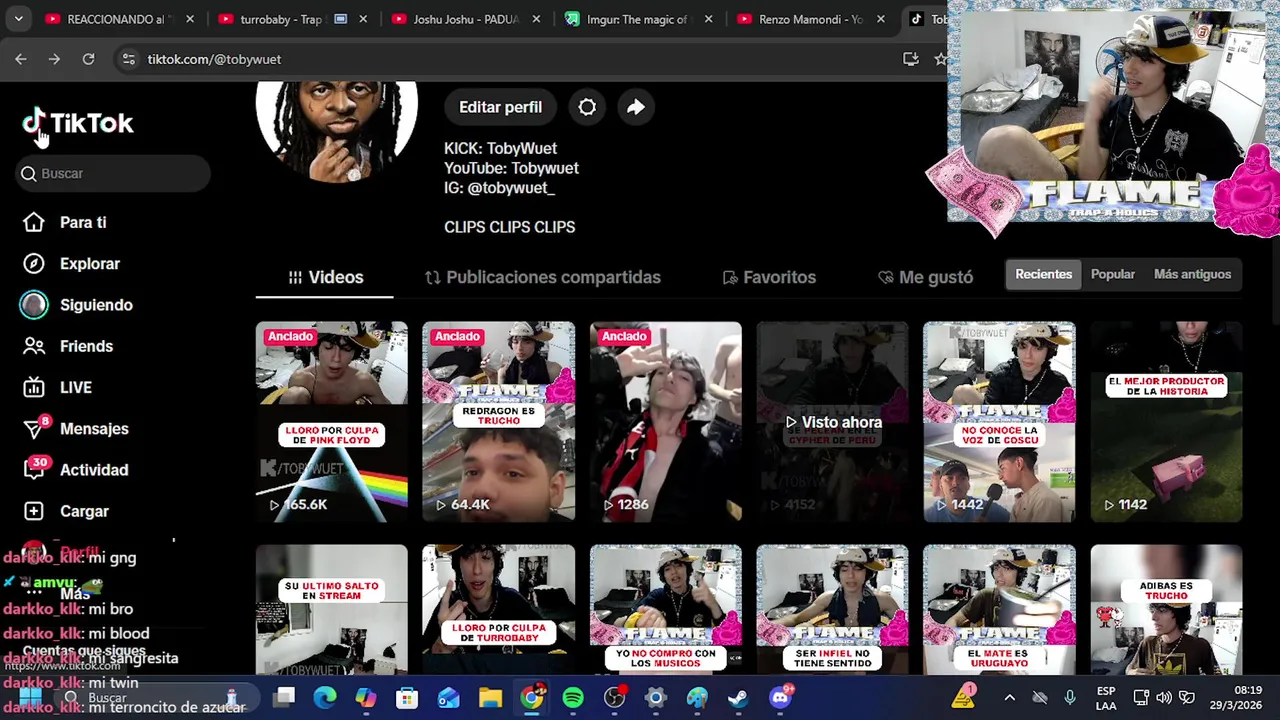Open the Friends people icon
The height and width of the screenshot is (720, 1280).
coord(34,346)
